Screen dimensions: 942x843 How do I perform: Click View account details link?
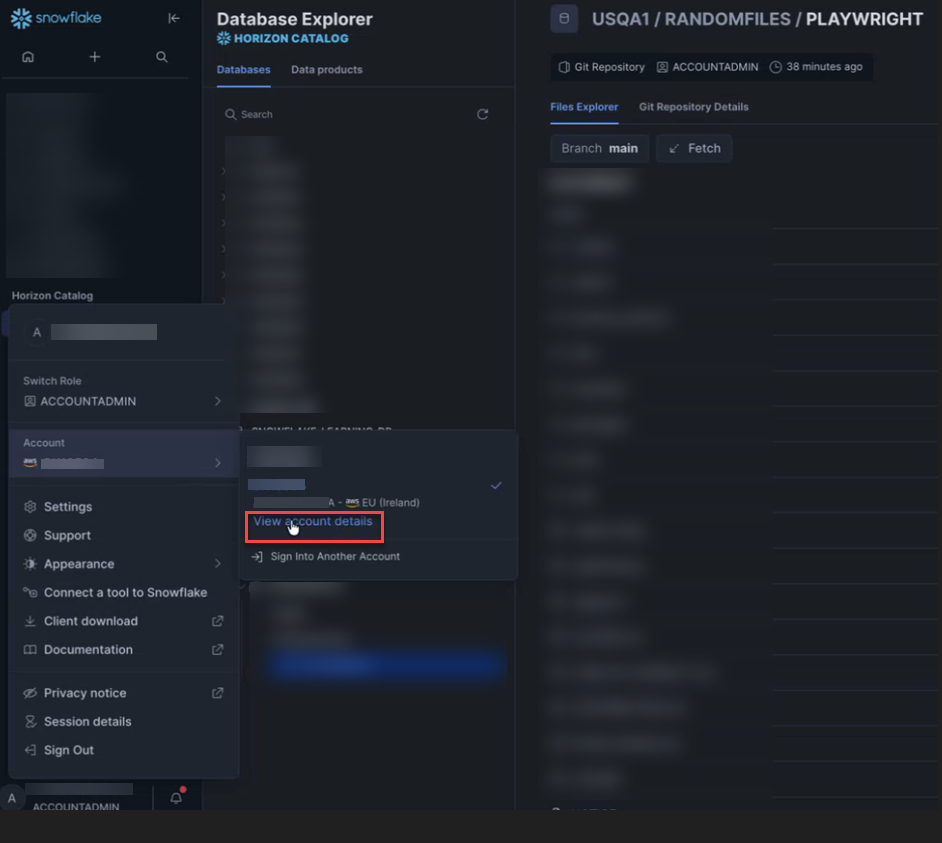(x=312, y=521)
